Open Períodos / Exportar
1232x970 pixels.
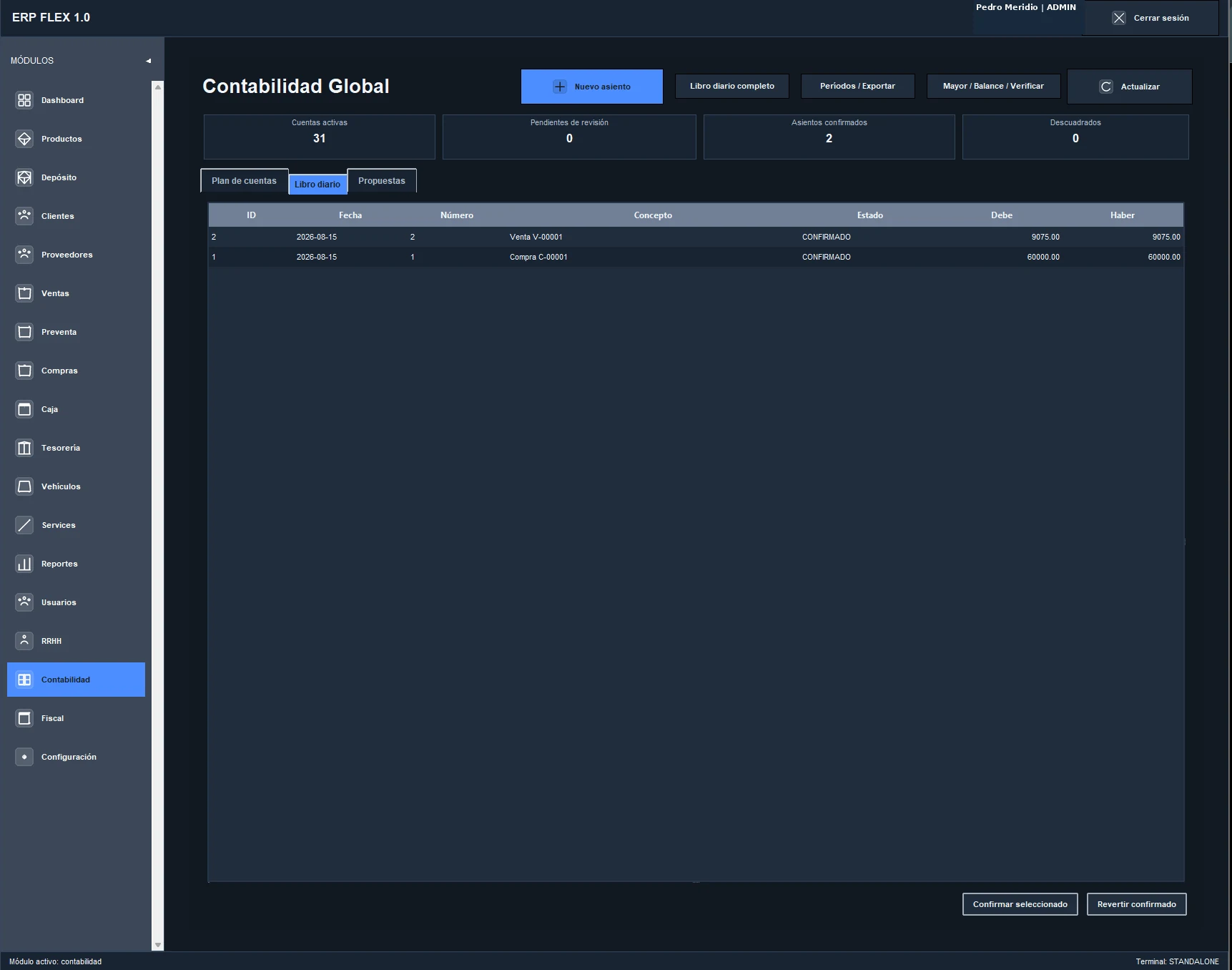(x=857, y=86)
